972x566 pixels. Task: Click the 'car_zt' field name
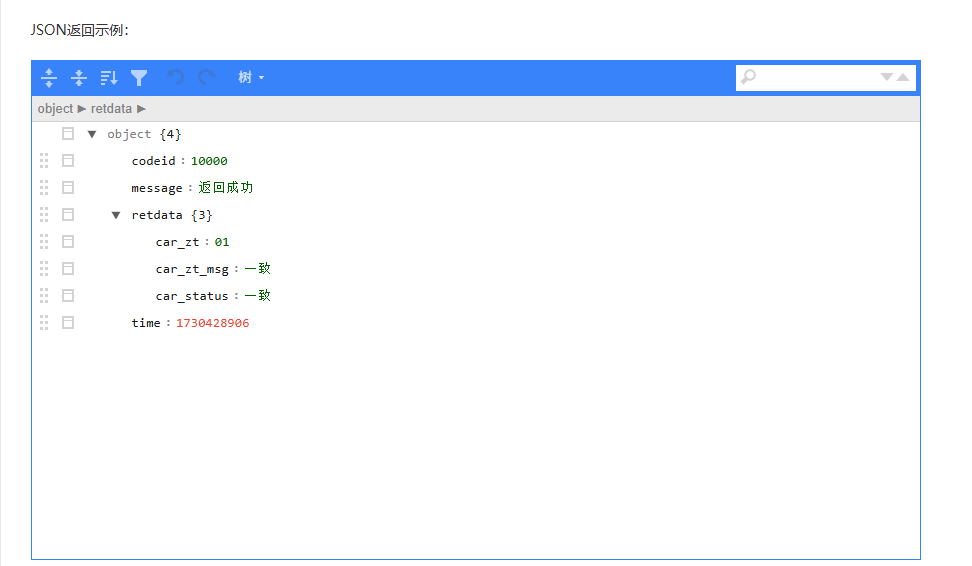click(x=177, y=242)
